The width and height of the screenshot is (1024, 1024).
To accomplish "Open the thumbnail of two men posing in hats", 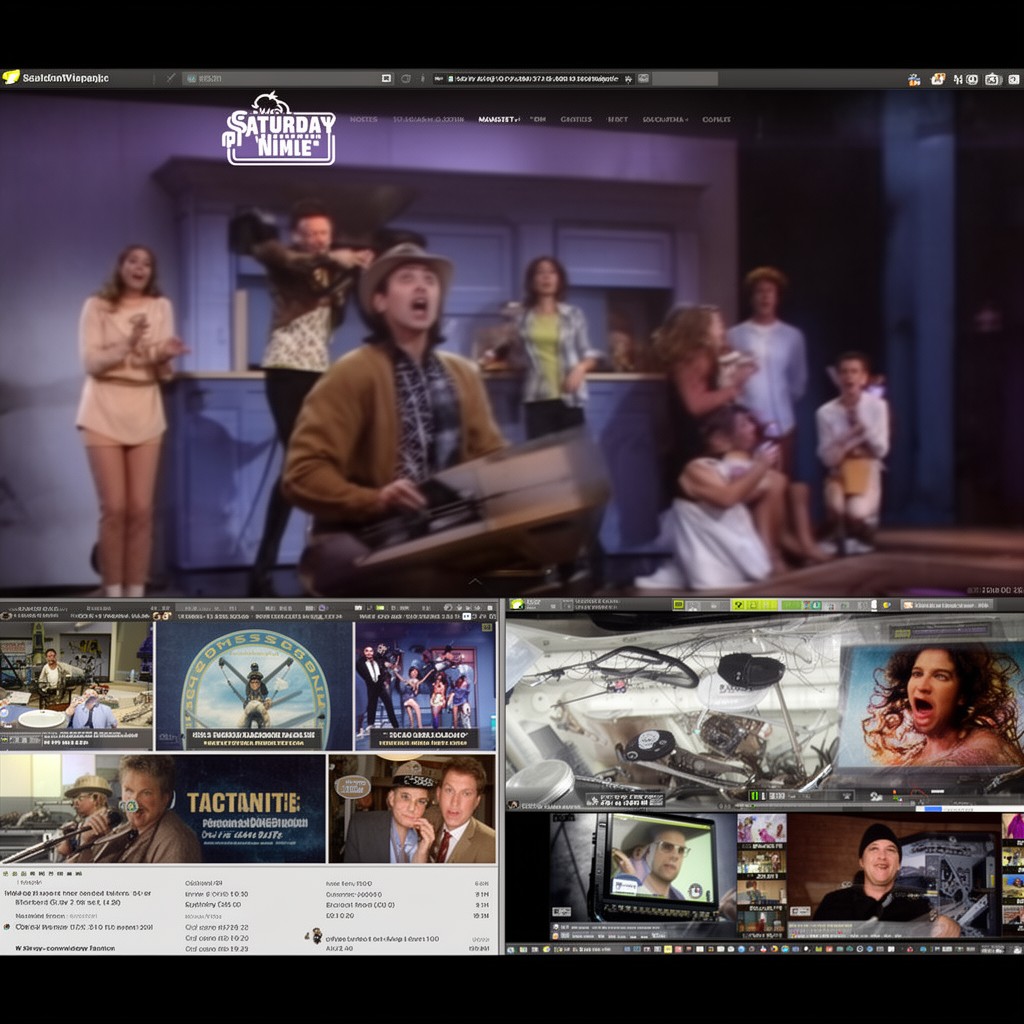I will point(412,808).
